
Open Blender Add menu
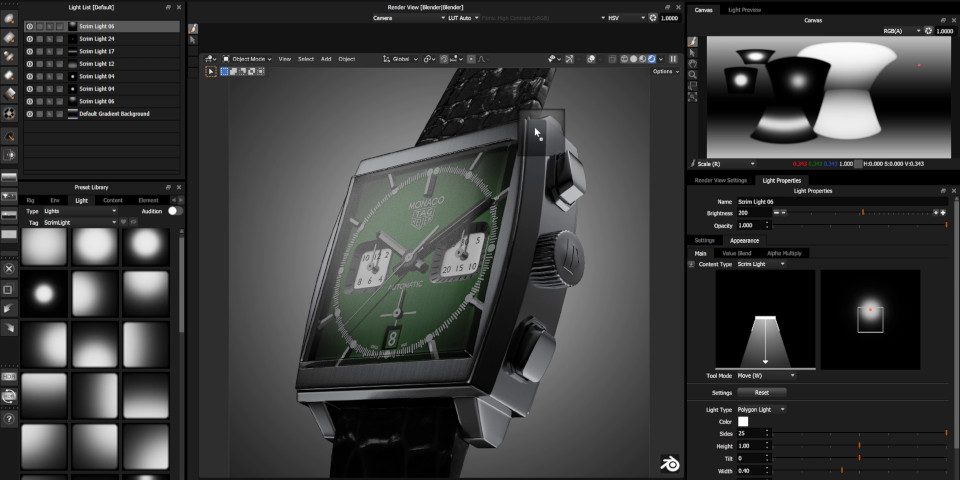(x=326, y=59)
